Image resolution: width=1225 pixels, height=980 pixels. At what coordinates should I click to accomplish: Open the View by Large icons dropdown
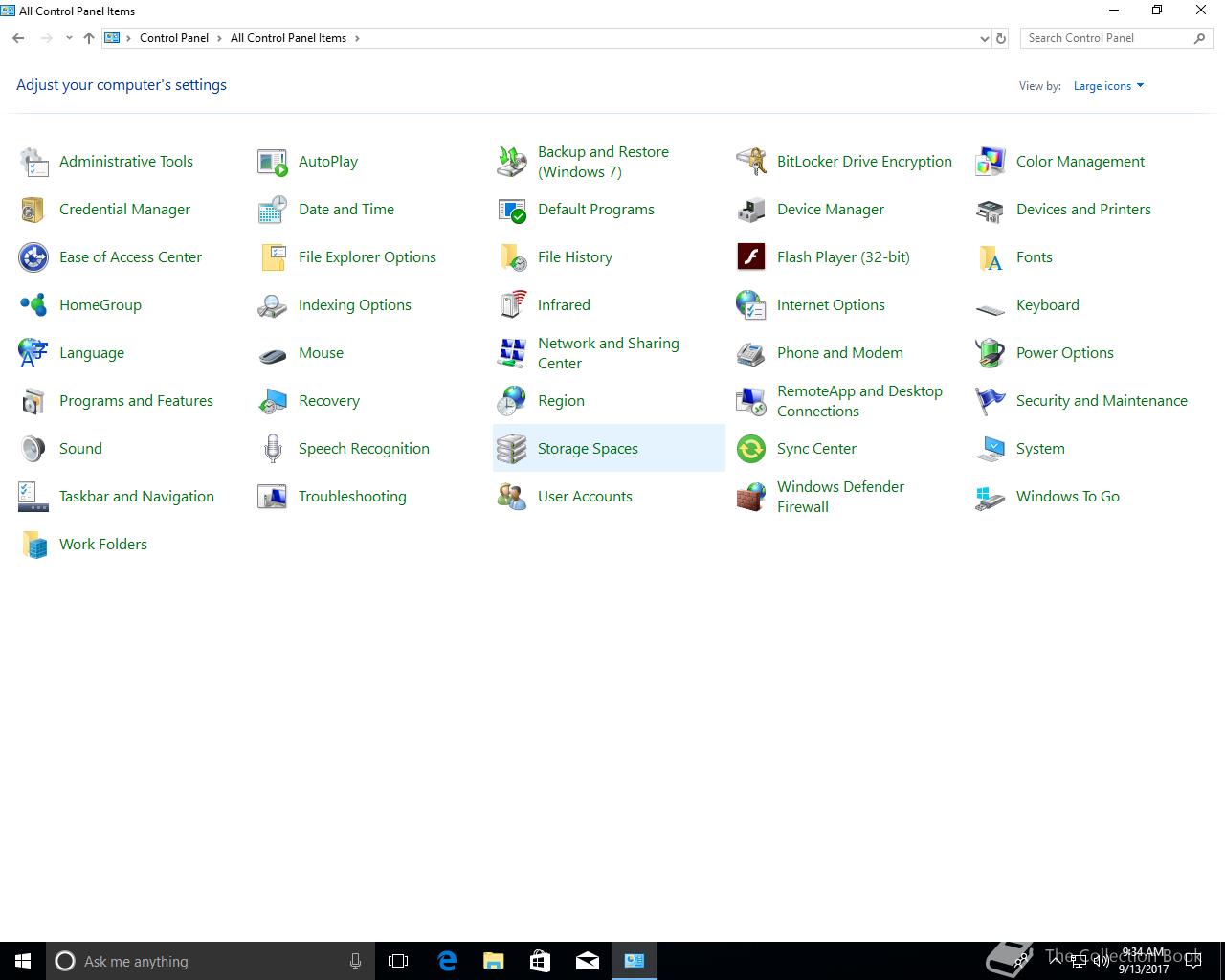coord(1108,86)
